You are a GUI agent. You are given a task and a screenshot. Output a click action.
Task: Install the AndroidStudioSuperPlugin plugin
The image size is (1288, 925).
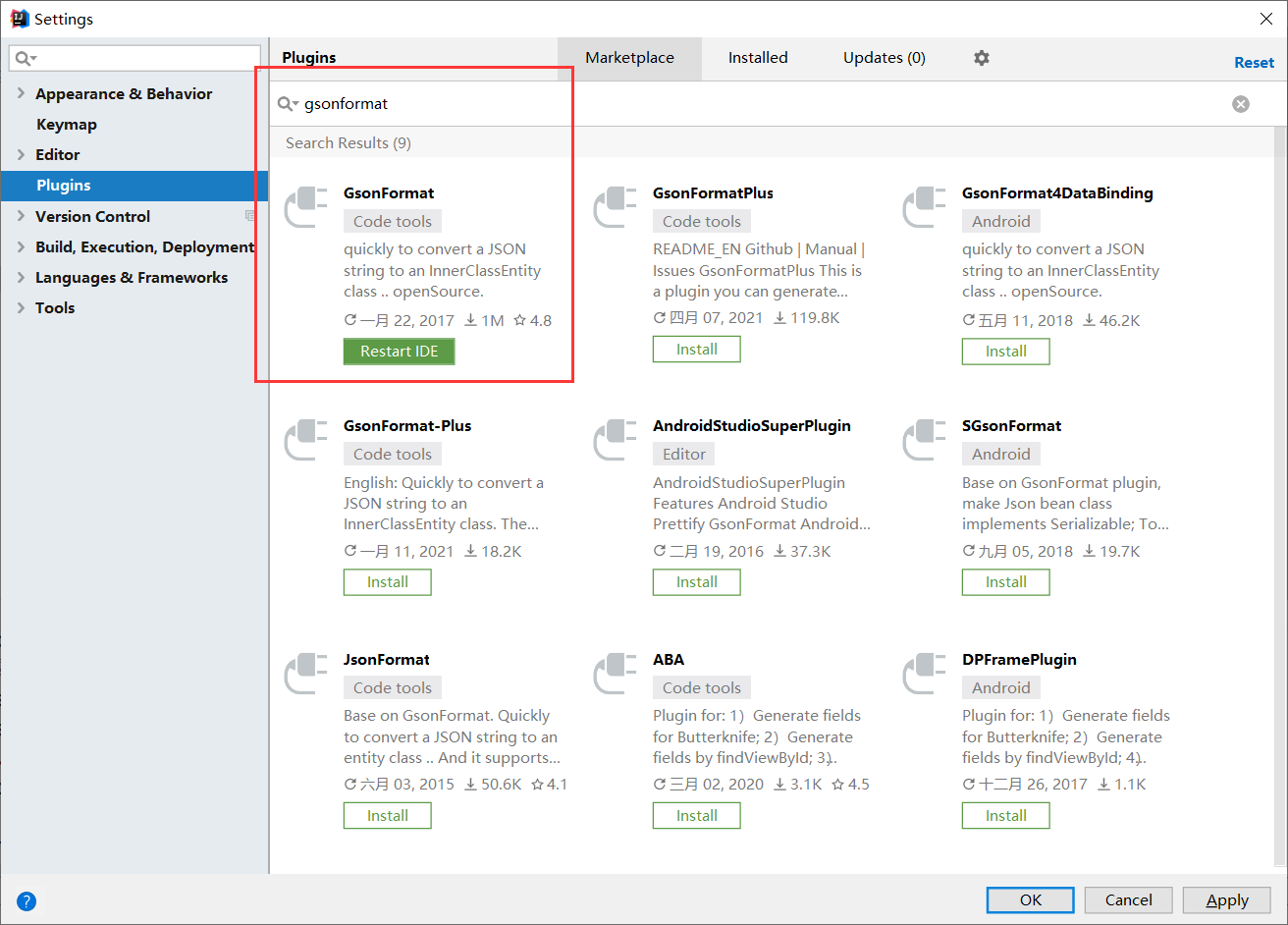click(x=697, y=582)
